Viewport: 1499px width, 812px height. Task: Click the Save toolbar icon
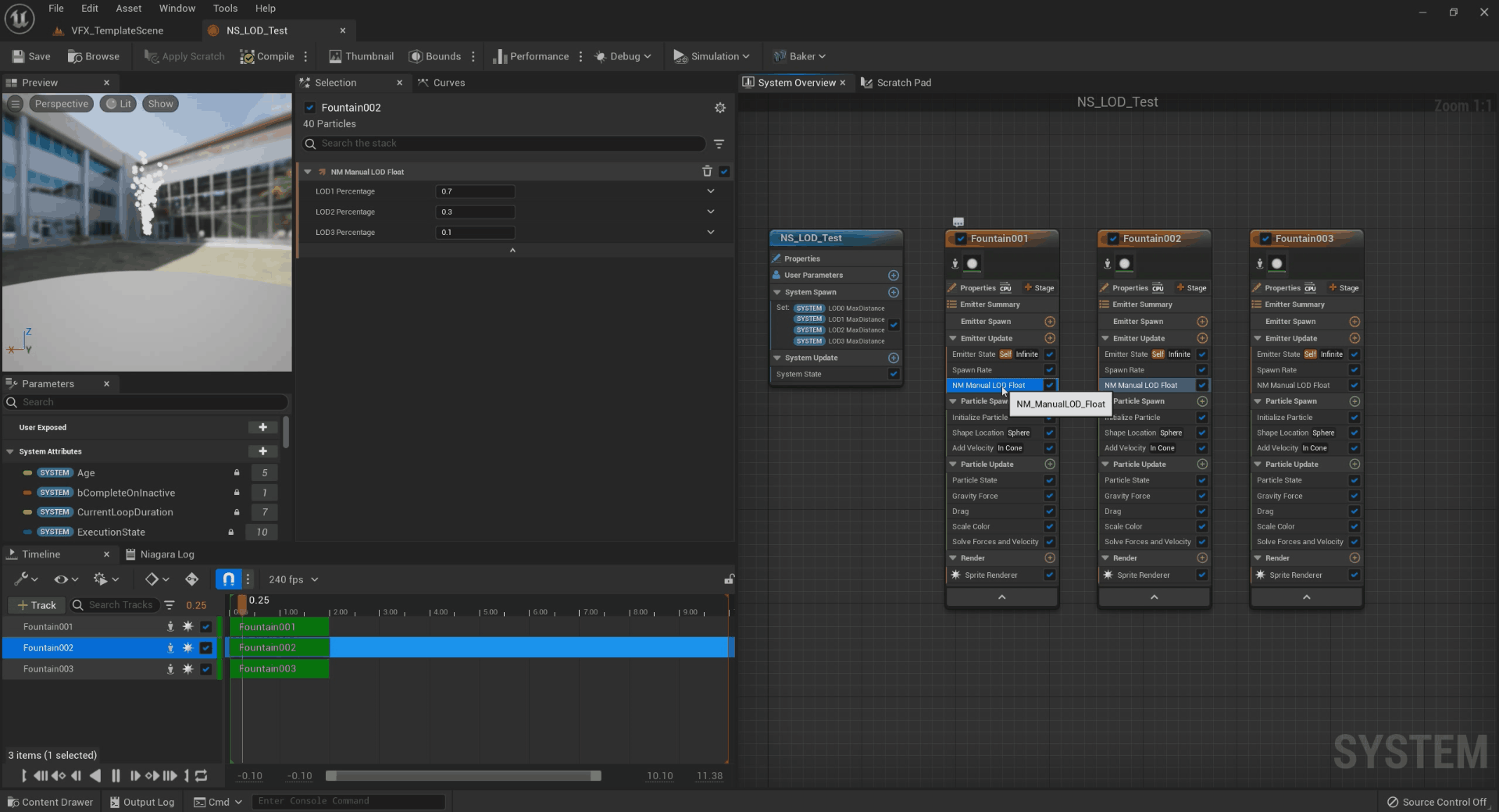coord(19,56)
